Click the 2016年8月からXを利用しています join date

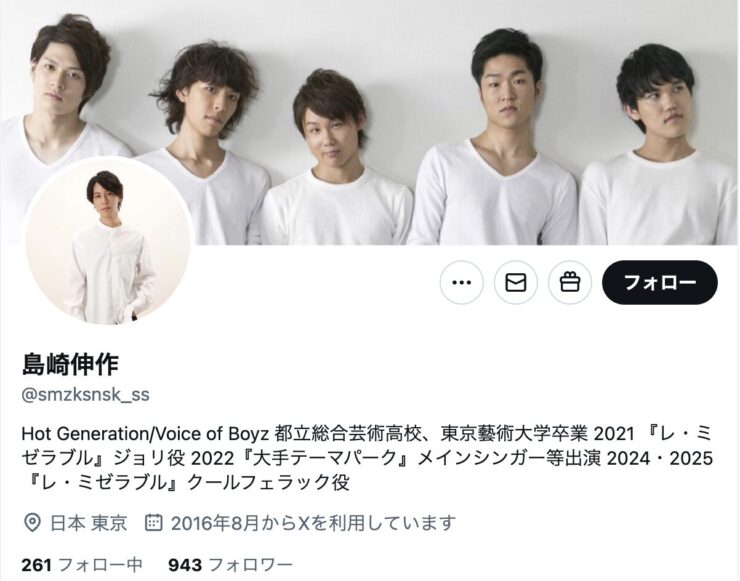click(x=313, y=523)
